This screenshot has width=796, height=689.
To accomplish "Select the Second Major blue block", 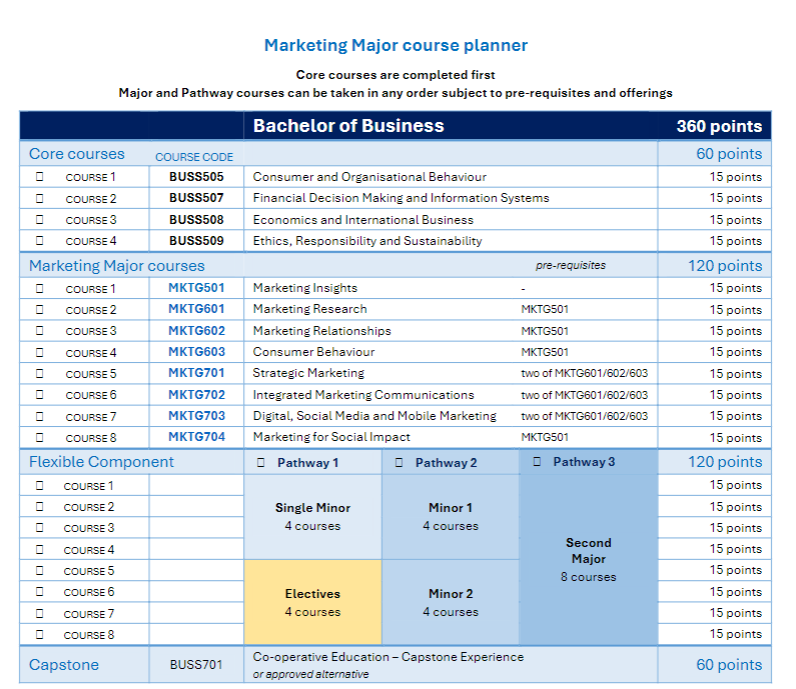I will (588, 559).
